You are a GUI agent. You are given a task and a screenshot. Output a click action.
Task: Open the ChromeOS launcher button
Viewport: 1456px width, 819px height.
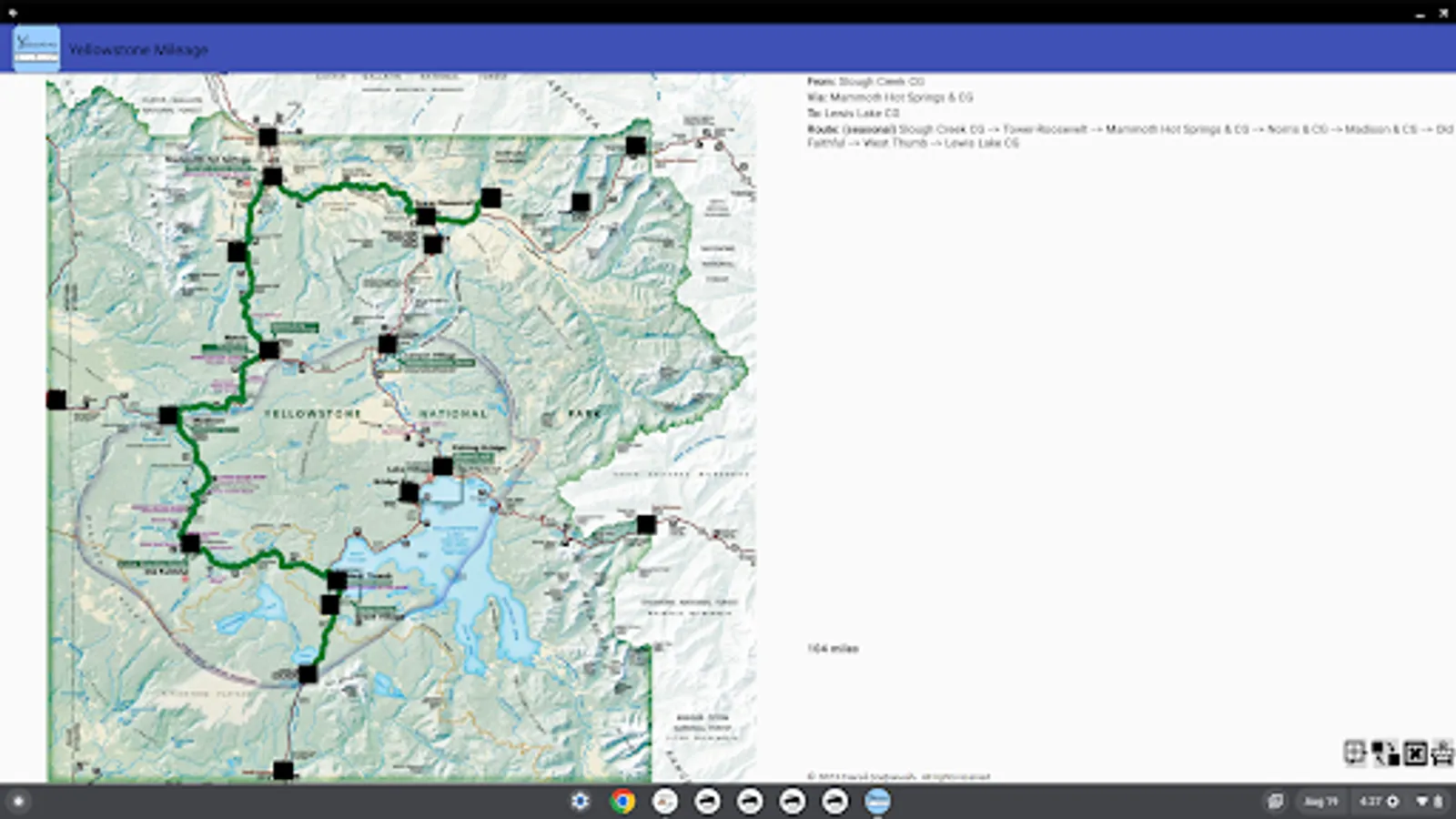point(18,802)
